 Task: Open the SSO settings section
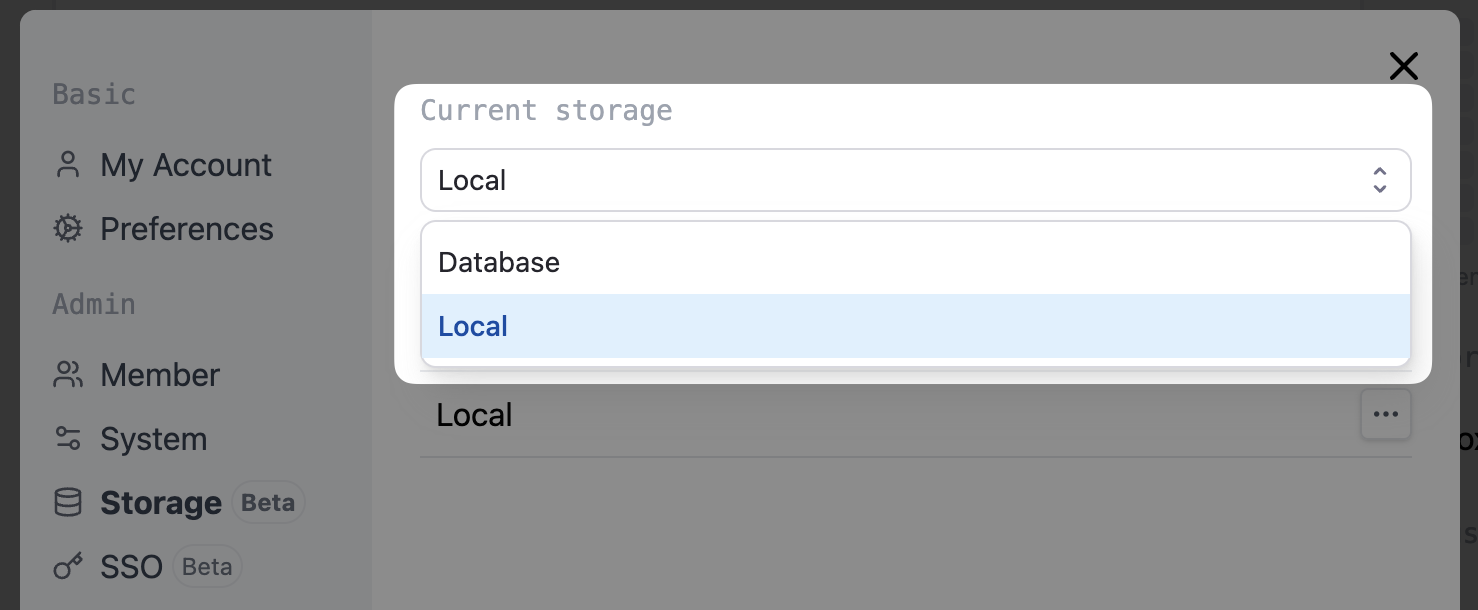tap(131, 567)
